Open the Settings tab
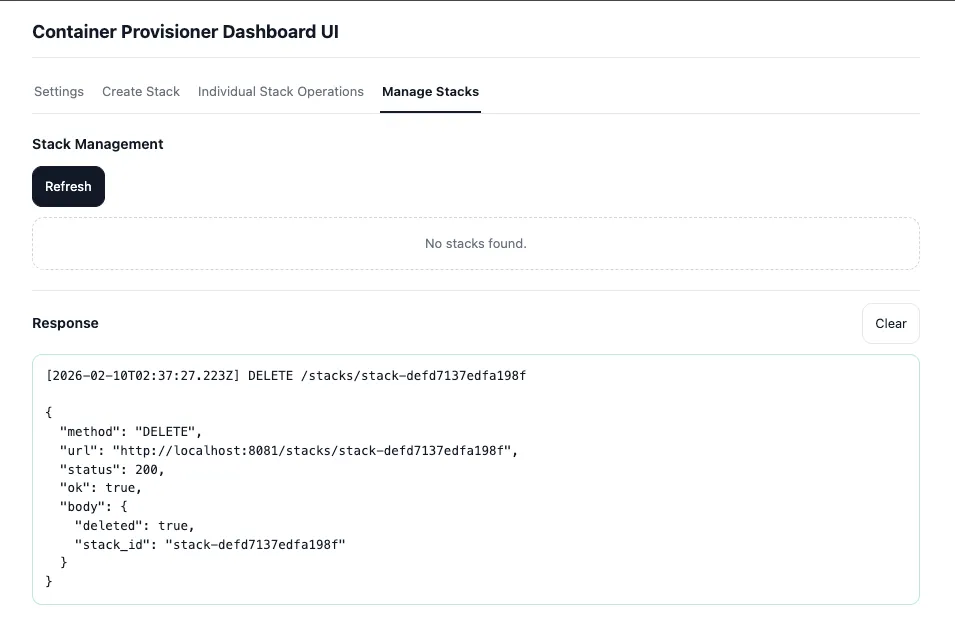The image size is (955, 623). pyautogui.click(x=59, y=91)
